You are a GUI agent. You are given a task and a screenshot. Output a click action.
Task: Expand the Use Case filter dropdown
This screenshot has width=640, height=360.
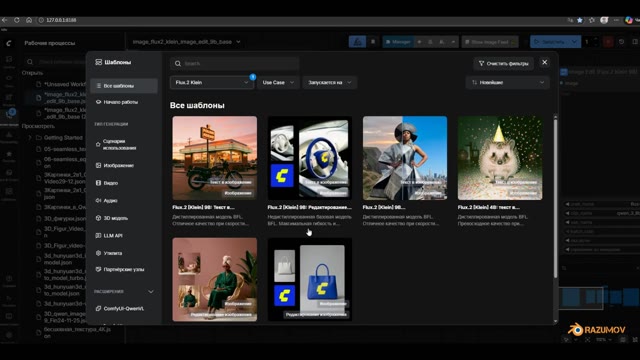click(x=278, y=82)
